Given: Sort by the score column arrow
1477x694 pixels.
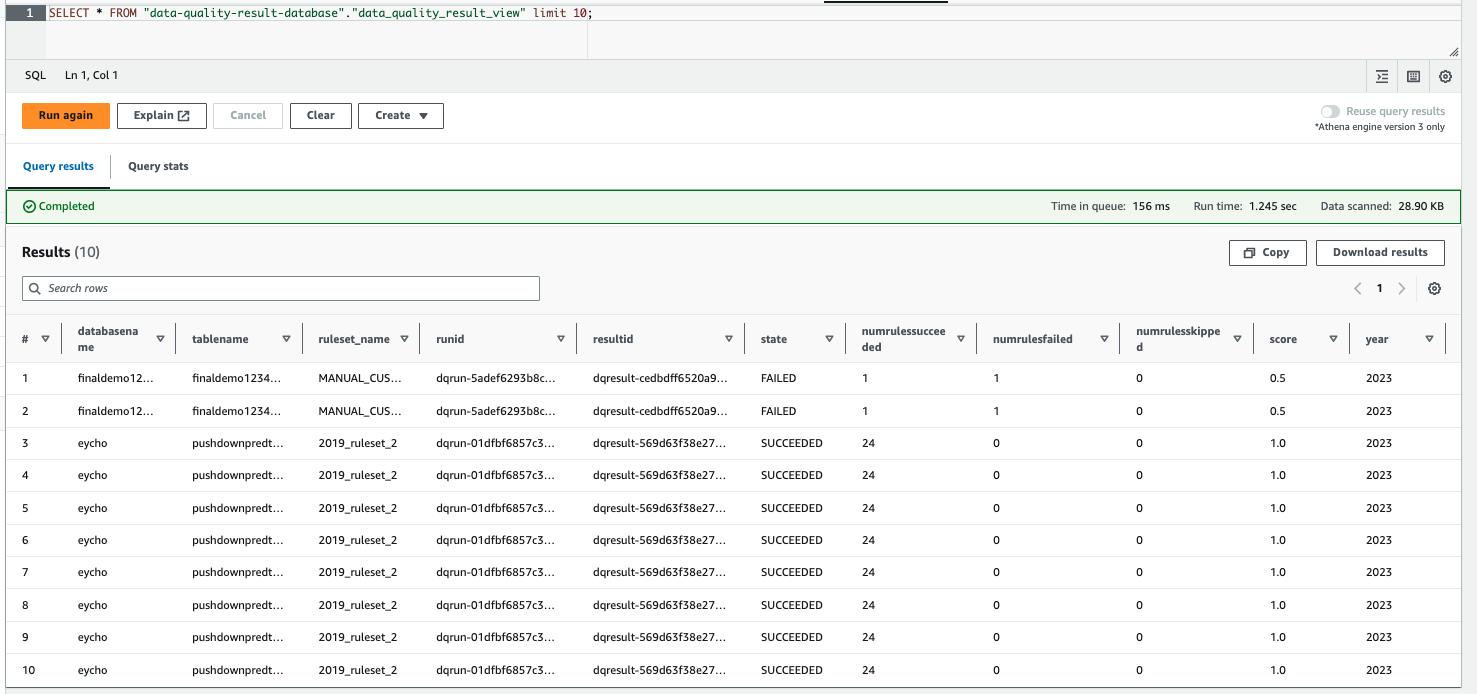Looking at the screenshot, I should coord(1333,339).
